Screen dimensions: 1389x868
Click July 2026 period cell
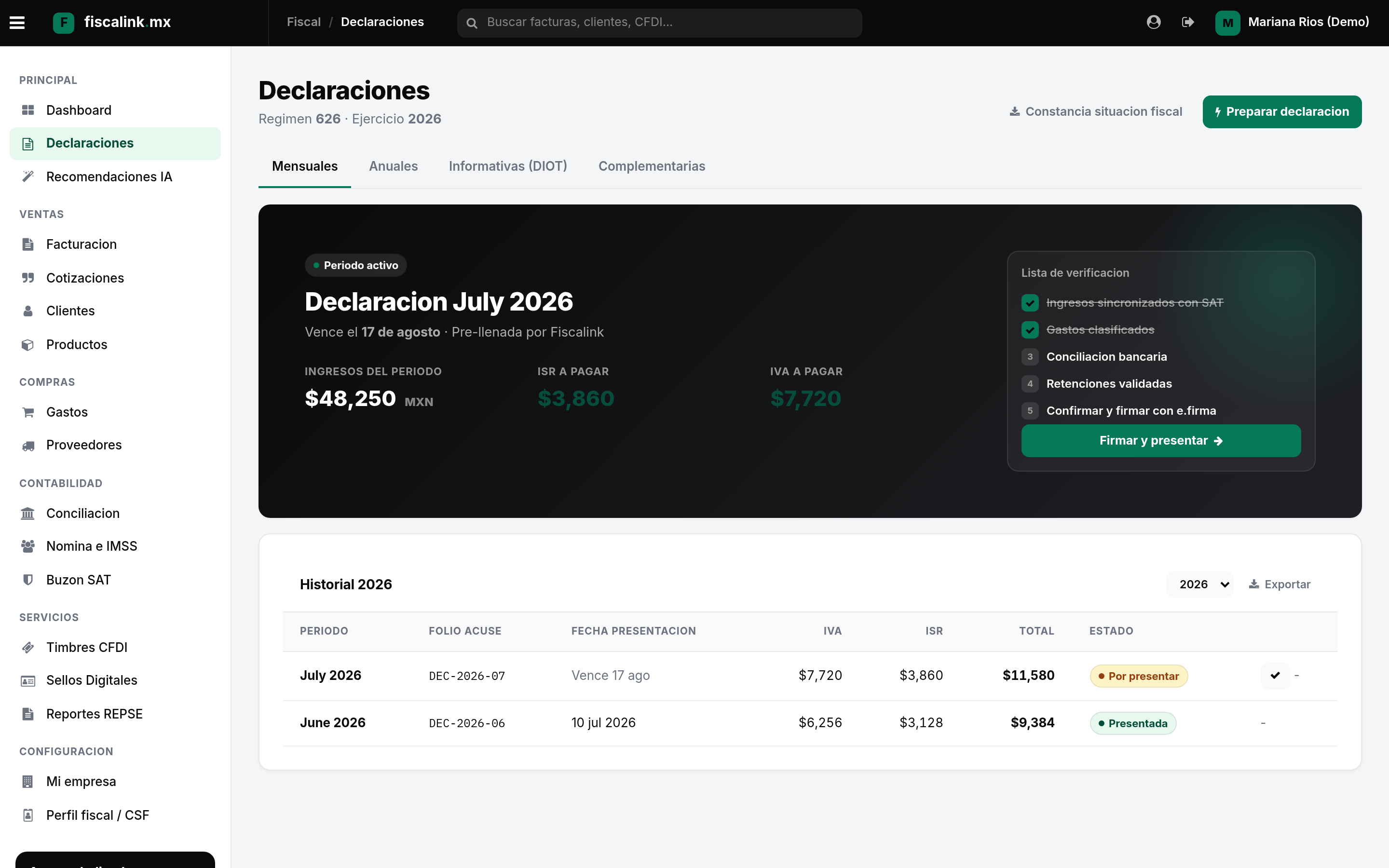click(x=330, y=676)
